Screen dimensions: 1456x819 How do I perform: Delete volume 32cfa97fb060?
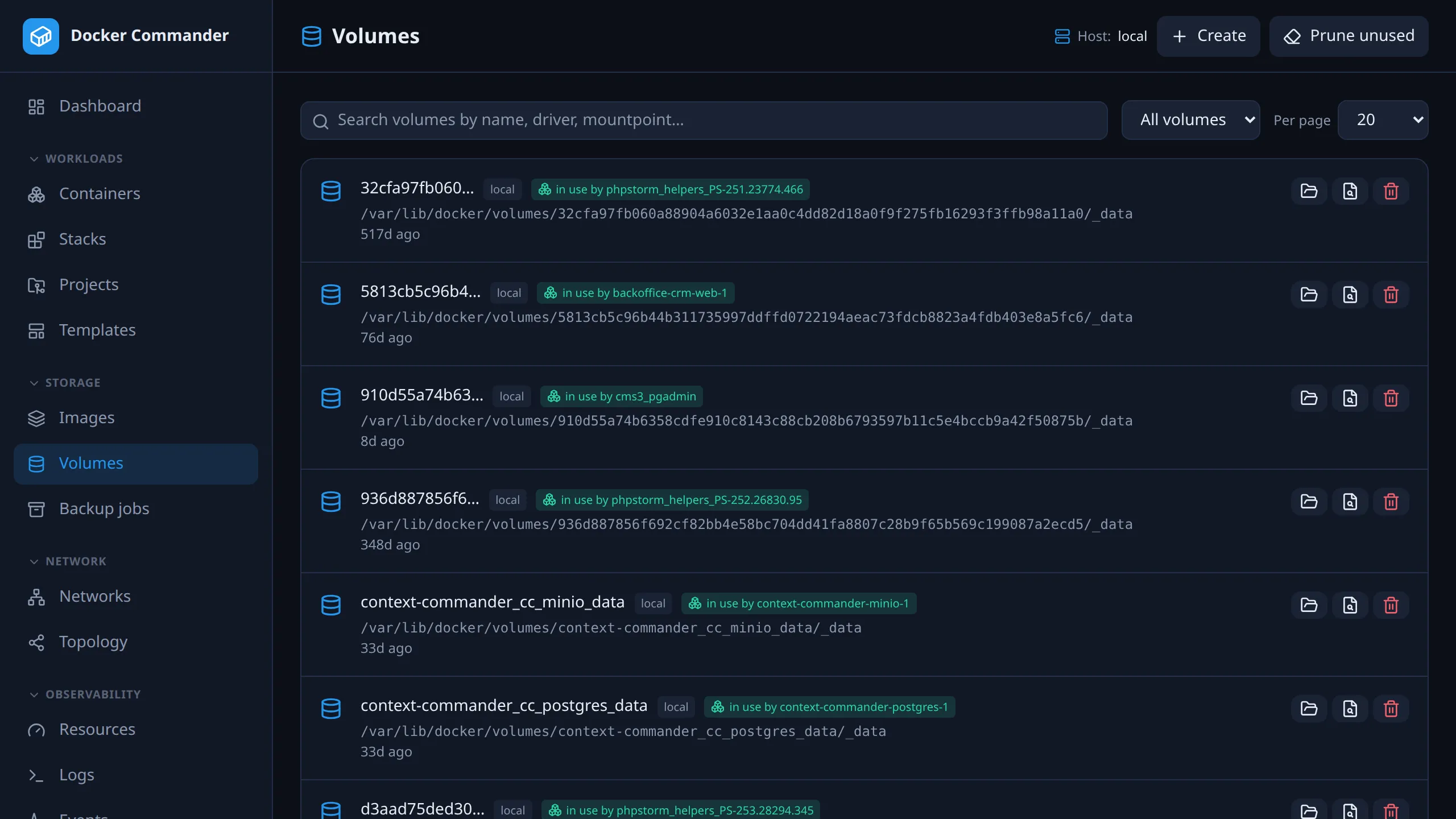(1391, 191)
